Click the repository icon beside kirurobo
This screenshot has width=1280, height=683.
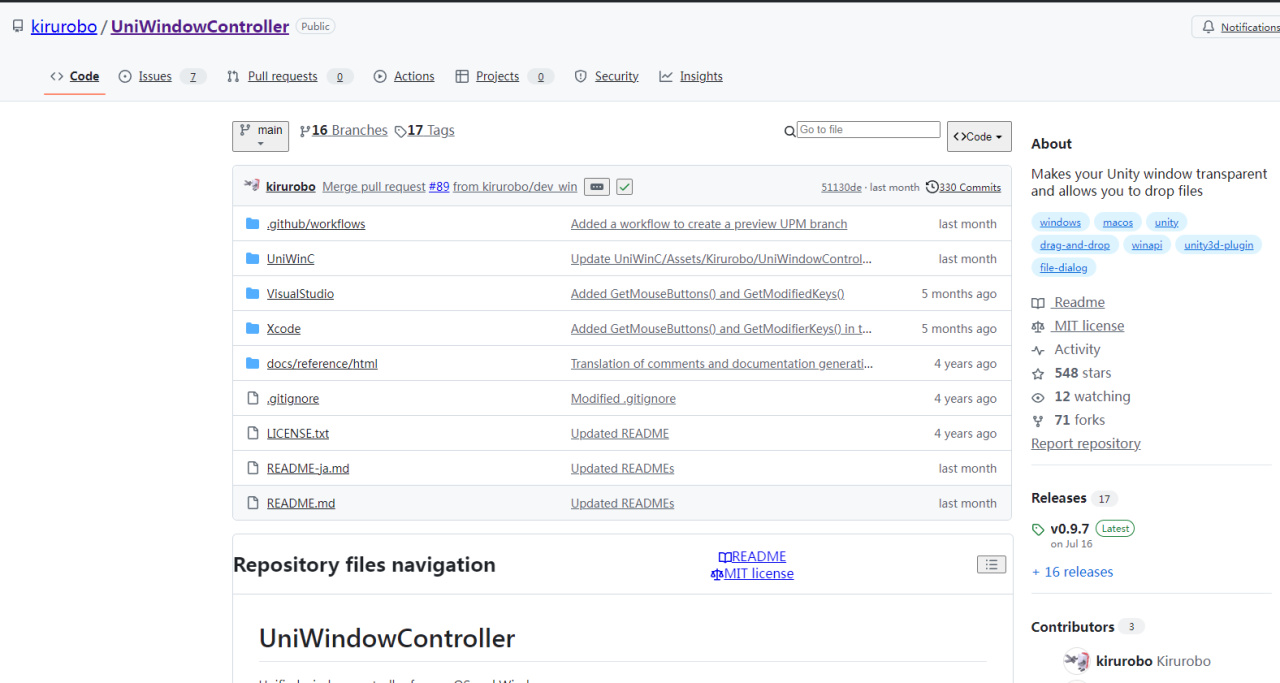18,27
